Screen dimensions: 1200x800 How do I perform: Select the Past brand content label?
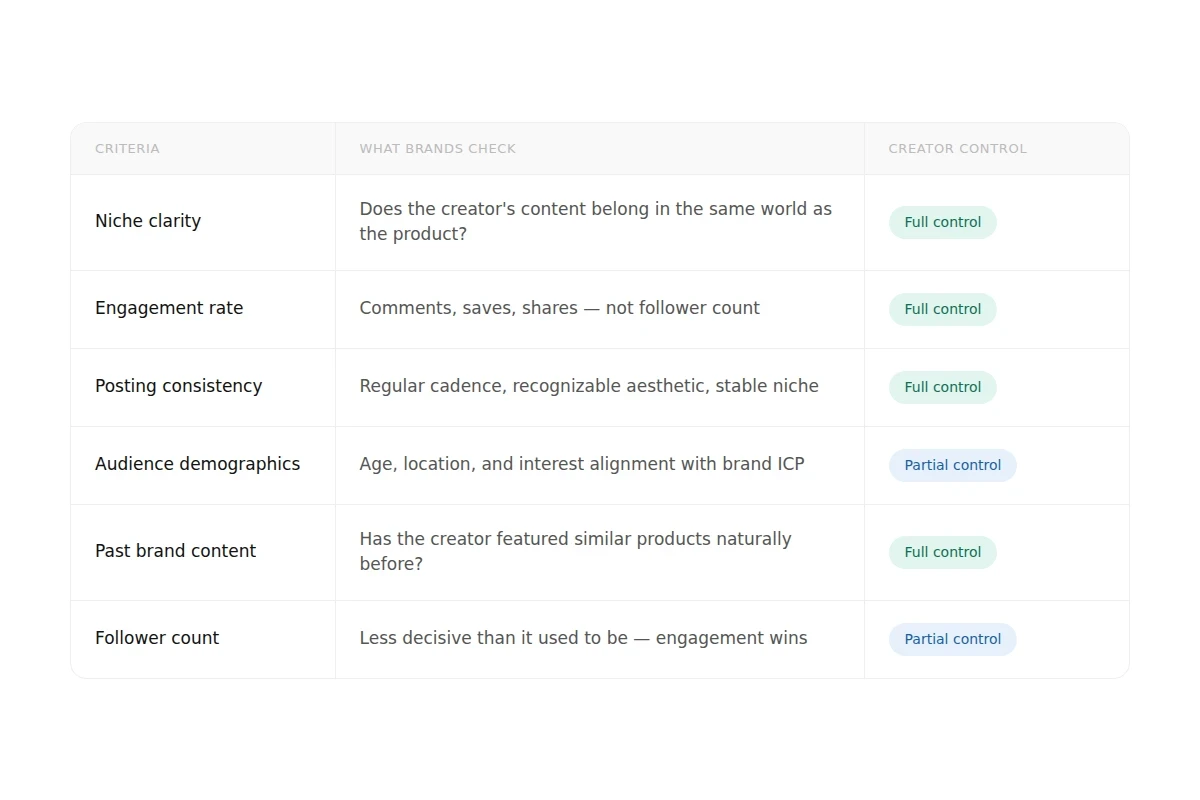[175, 551]
